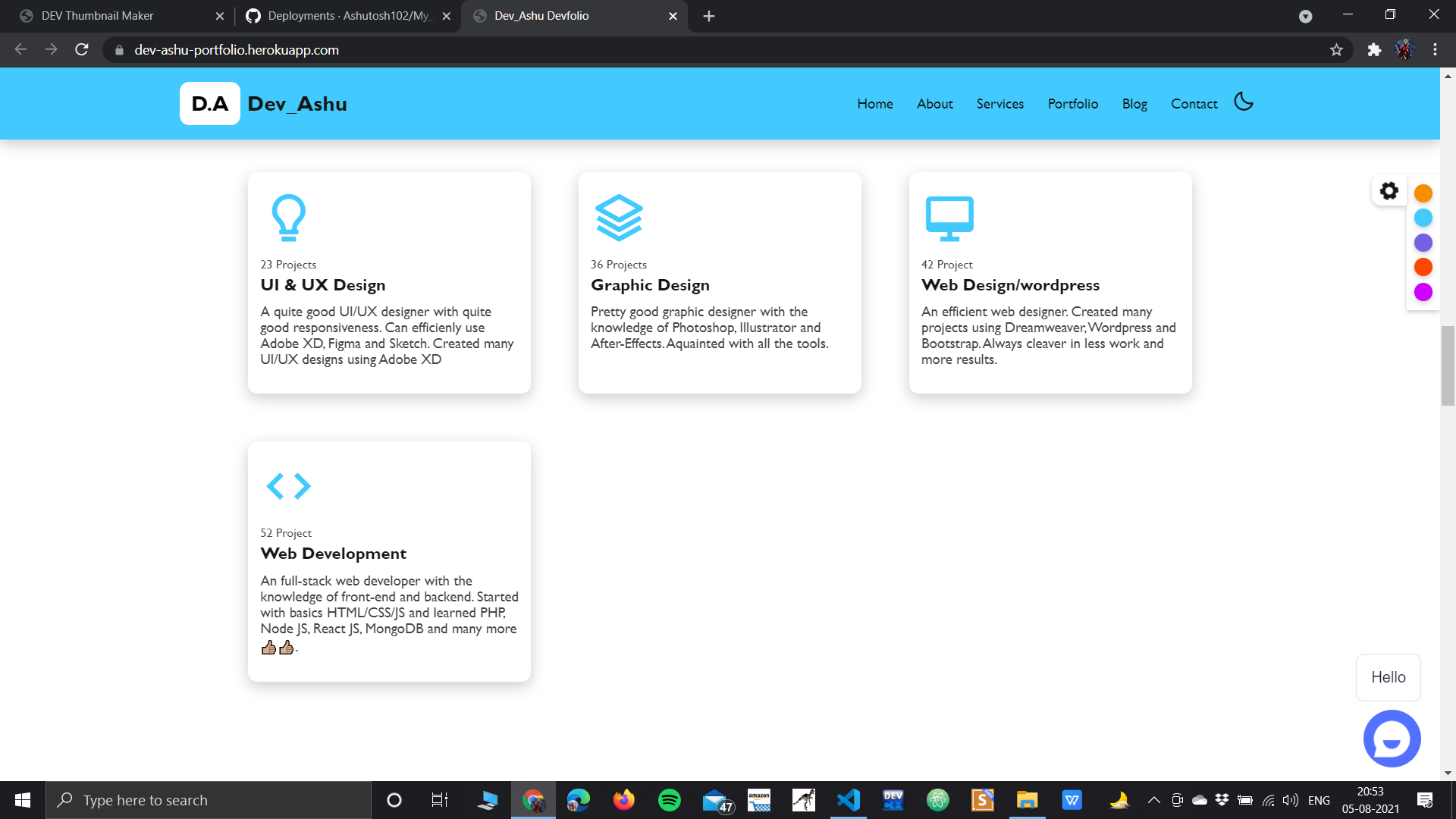Open the chat bubble widget

tap(1392, 738)
